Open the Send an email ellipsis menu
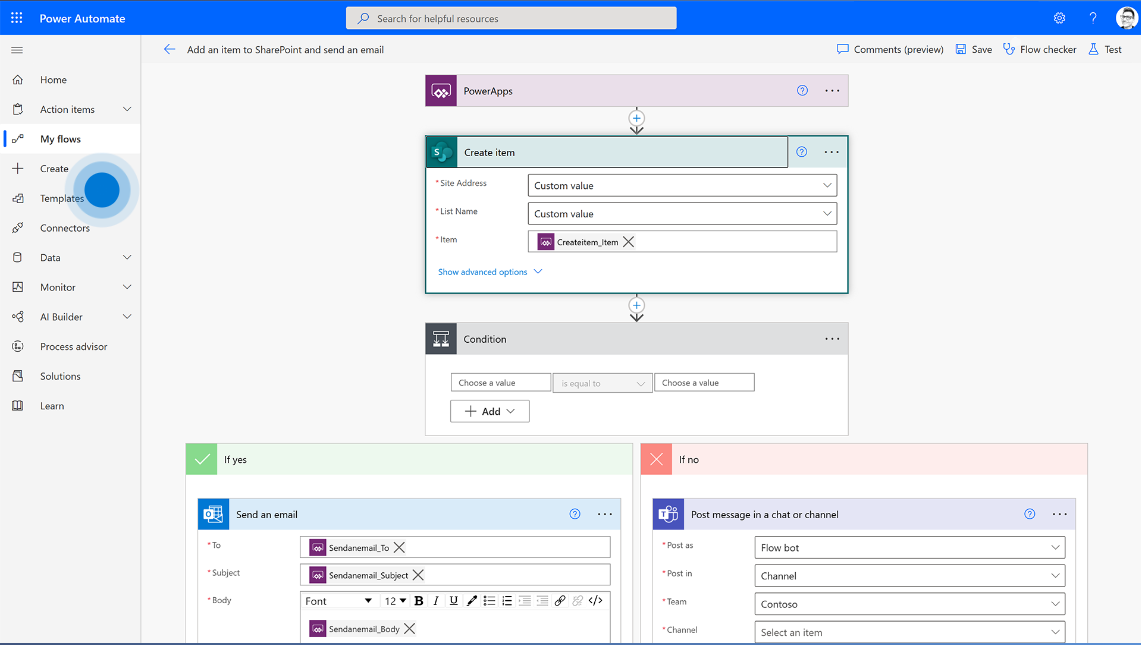The height and width of the screenshot is (645, 1141). [605, 514]
